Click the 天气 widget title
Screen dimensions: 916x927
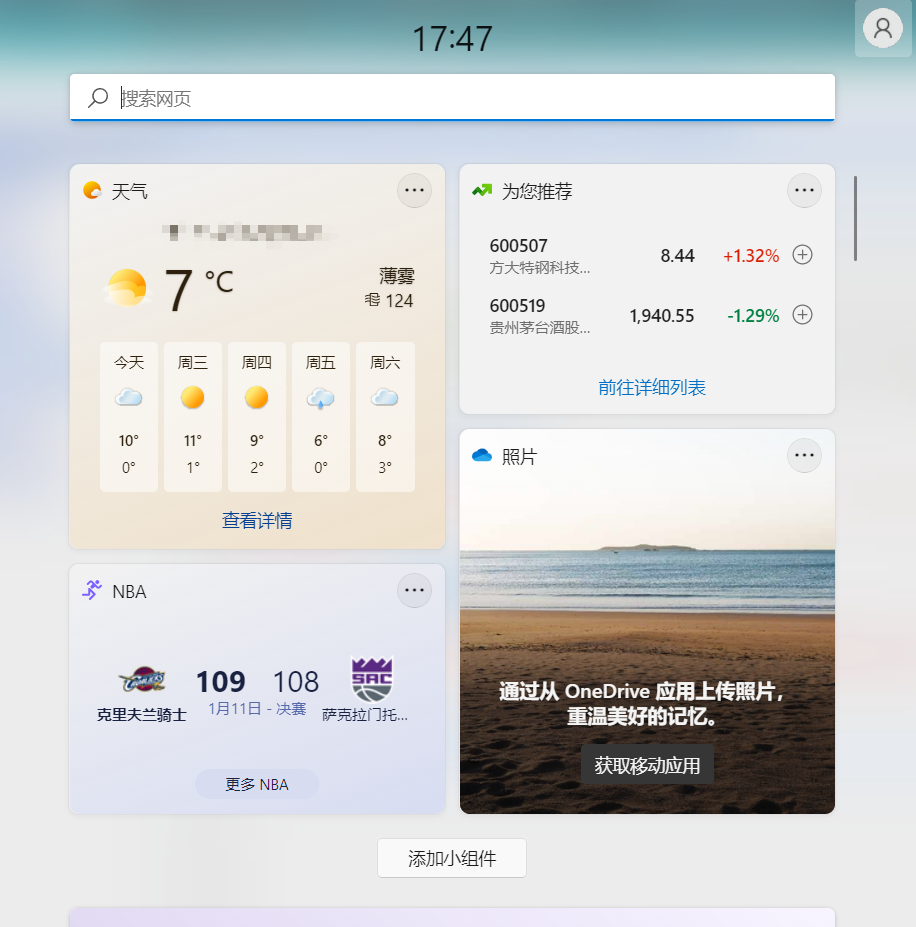point(130,191)
